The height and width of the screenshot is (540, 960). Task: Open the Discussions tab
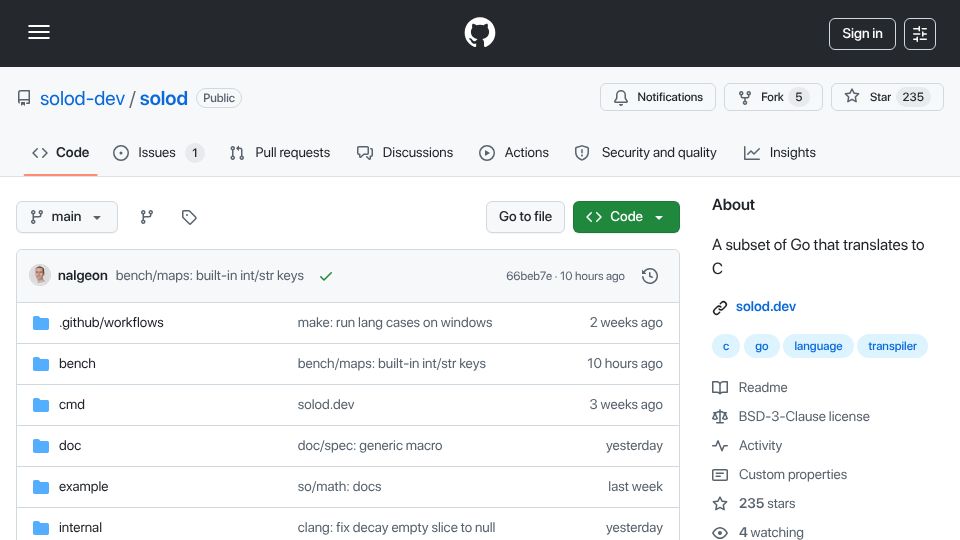(405, 152)
